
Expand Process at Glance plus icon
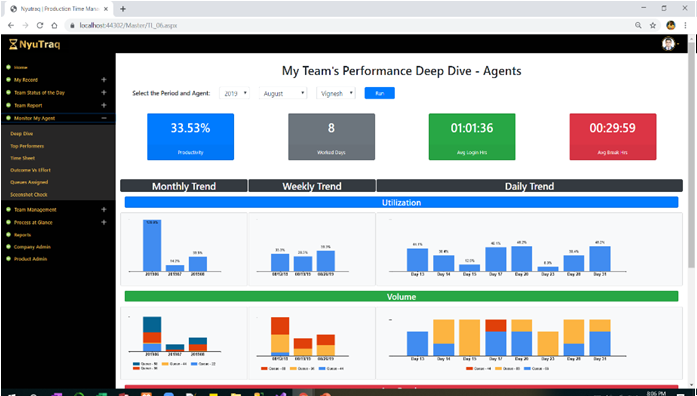point(104,222)
